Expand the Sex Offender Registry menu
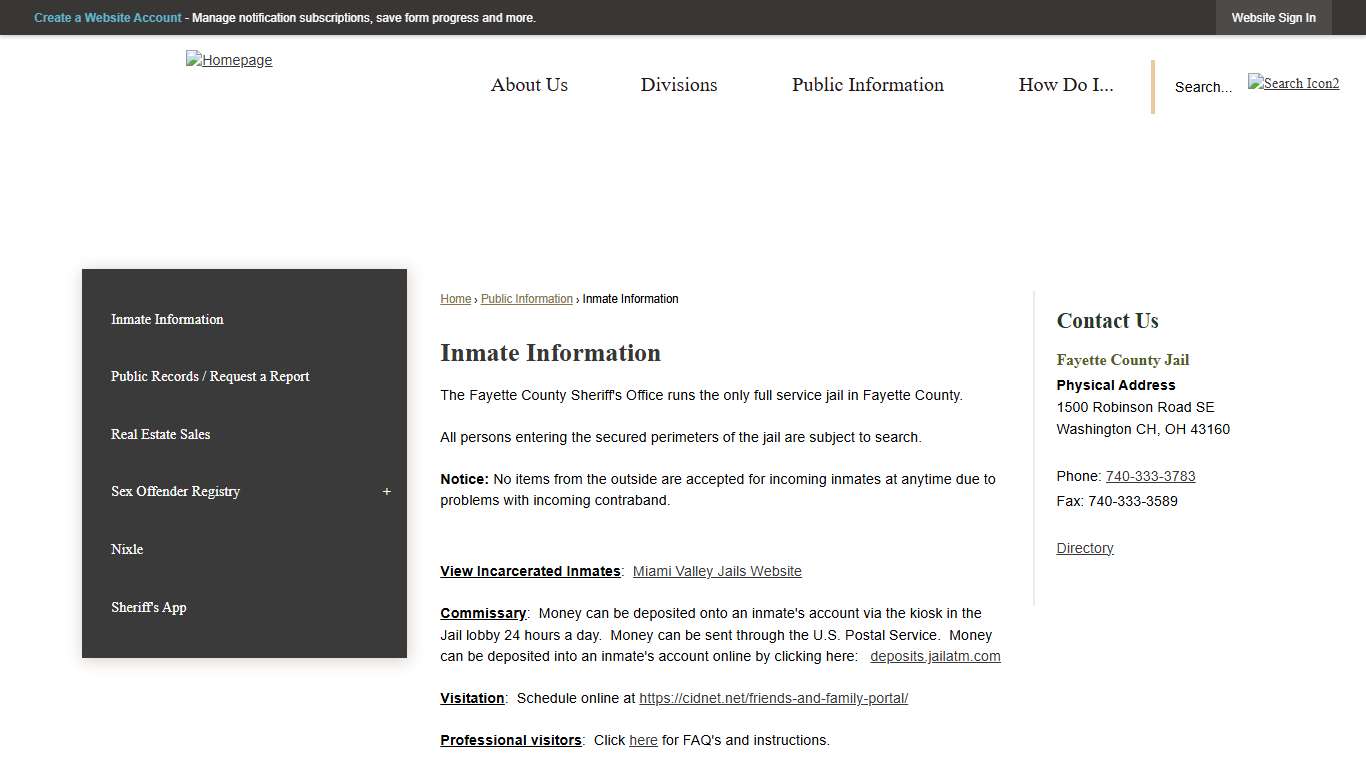Screen dimensions: 1366x768 click(386, 491)
